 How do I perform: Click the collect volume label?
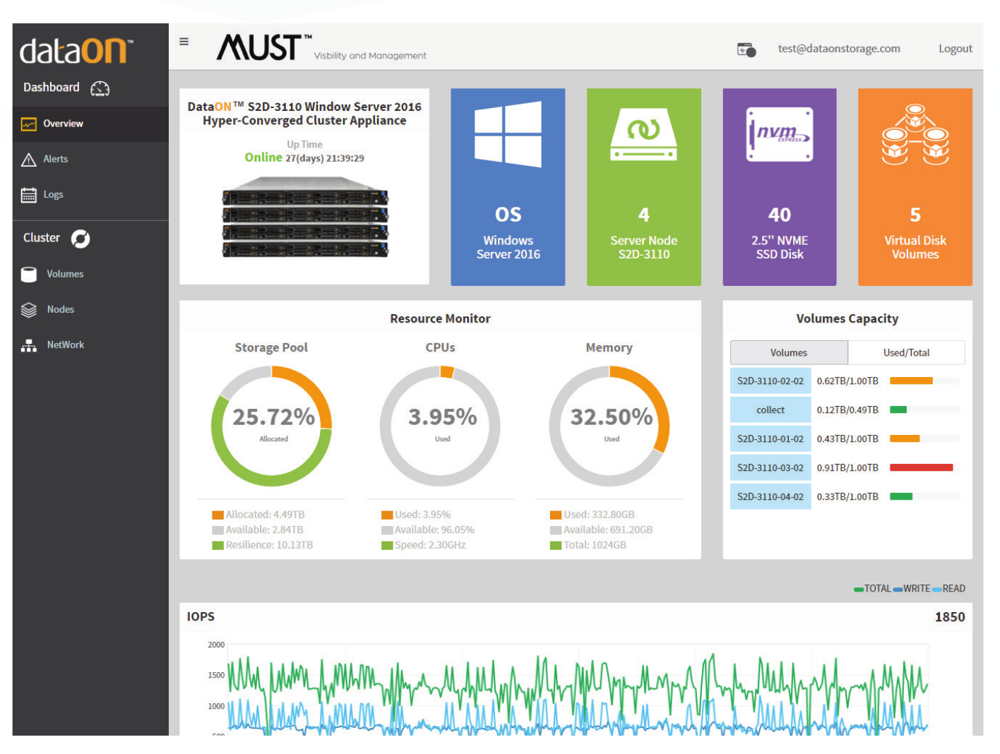(770, 410)
